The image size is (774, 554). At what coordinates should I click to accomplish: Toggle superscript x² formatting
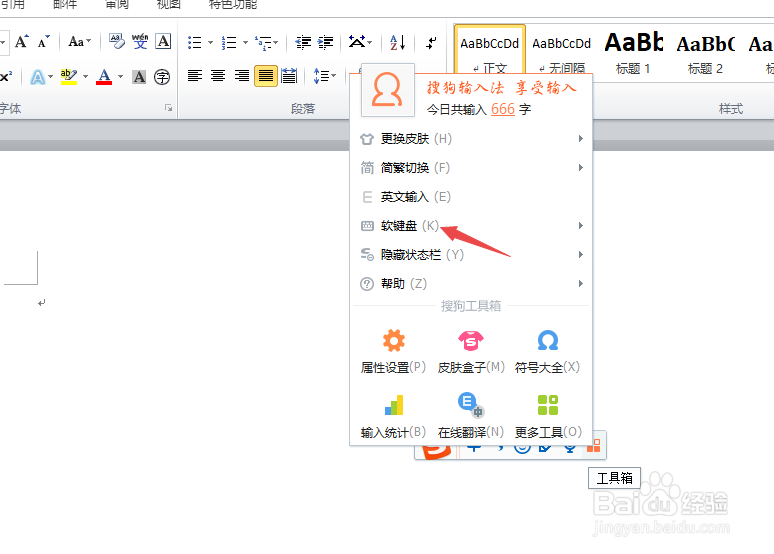point(6,77)
